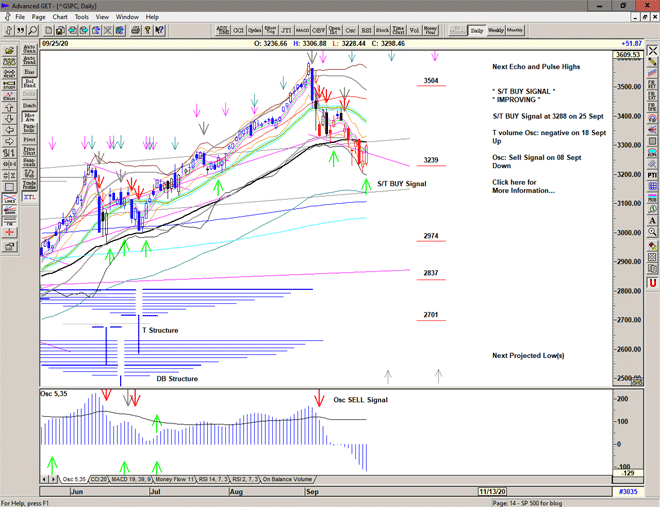Click the quotation marks toolbar icon
The image size is (660, 507).
(21, 30)
